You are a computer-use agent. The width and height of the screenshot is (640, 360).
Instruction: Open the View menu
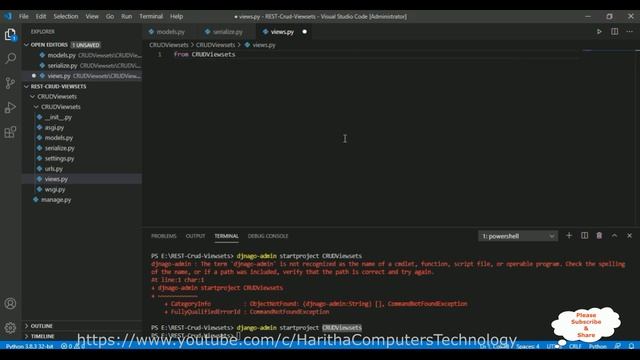[92, 16]
